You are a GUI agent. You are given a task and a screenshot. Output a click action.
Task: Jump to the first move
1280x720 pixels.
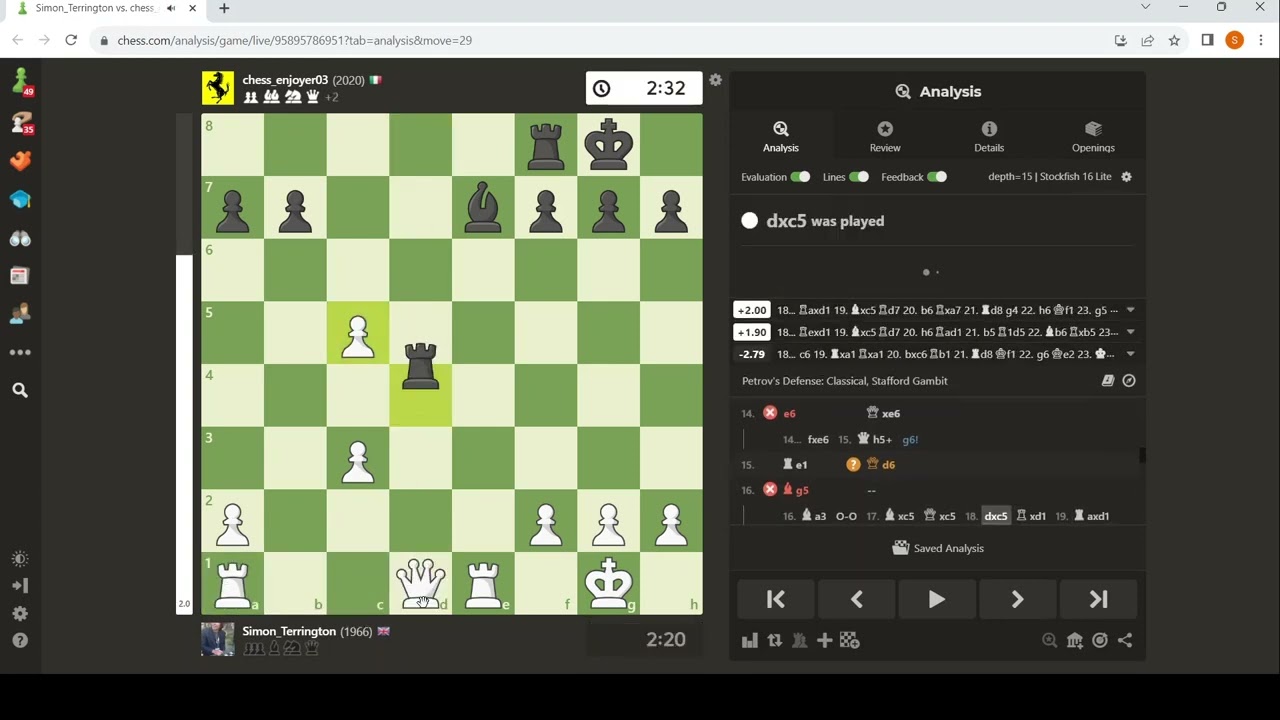tap(776, 599)
